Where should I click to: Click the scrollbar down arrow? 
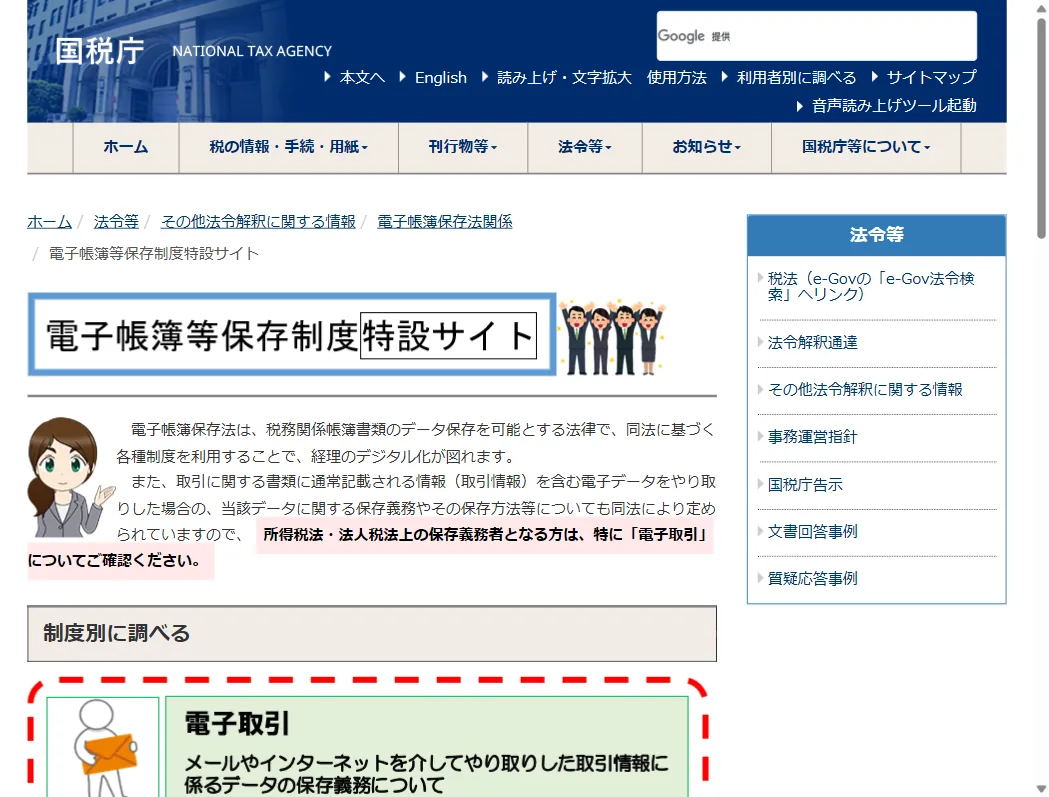coord(1042,789)
